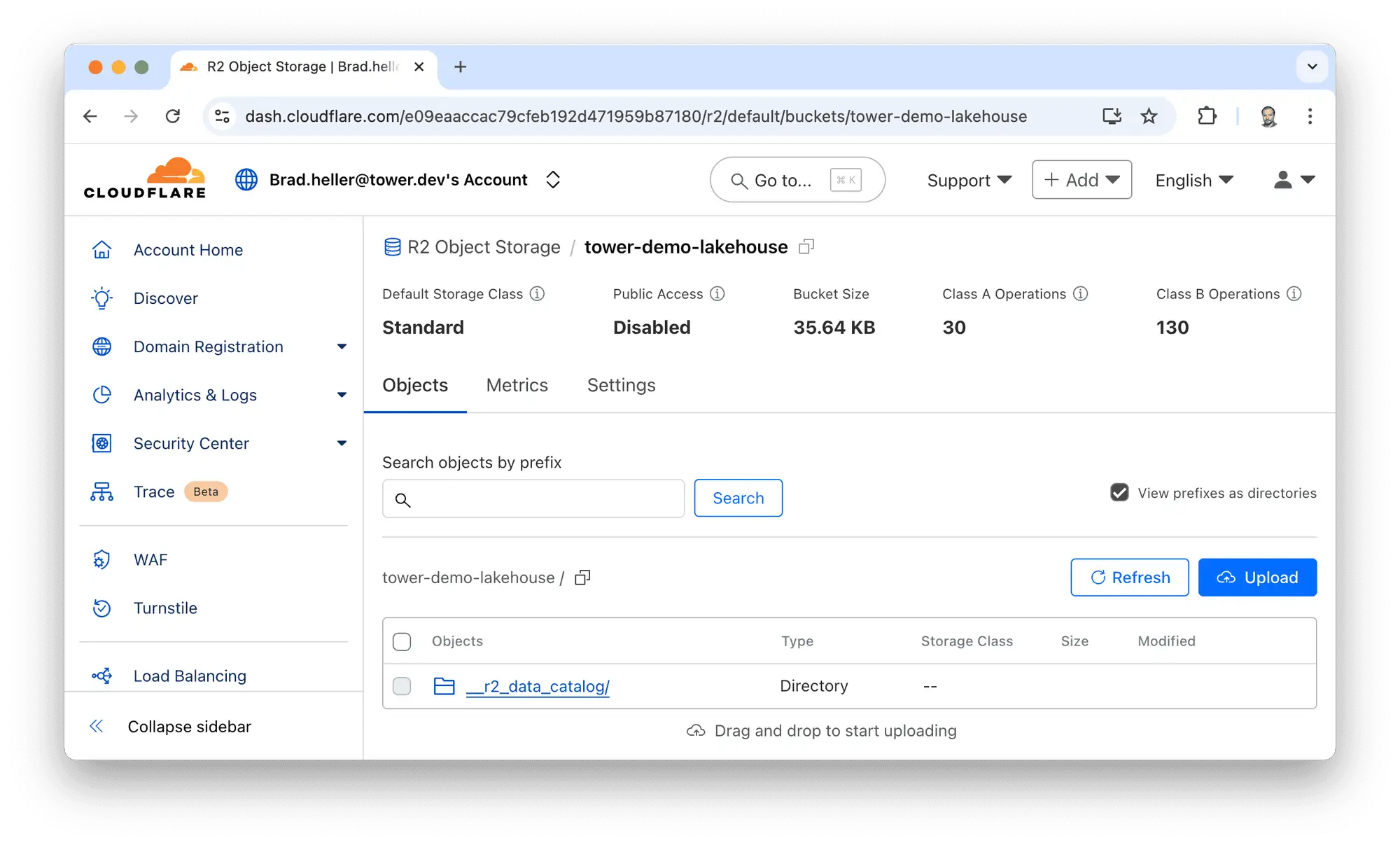The image size is (1400, 845).
Task: Copy the tower-demo-lakehouse bucket name in the page header
Action: pos(806,246)
